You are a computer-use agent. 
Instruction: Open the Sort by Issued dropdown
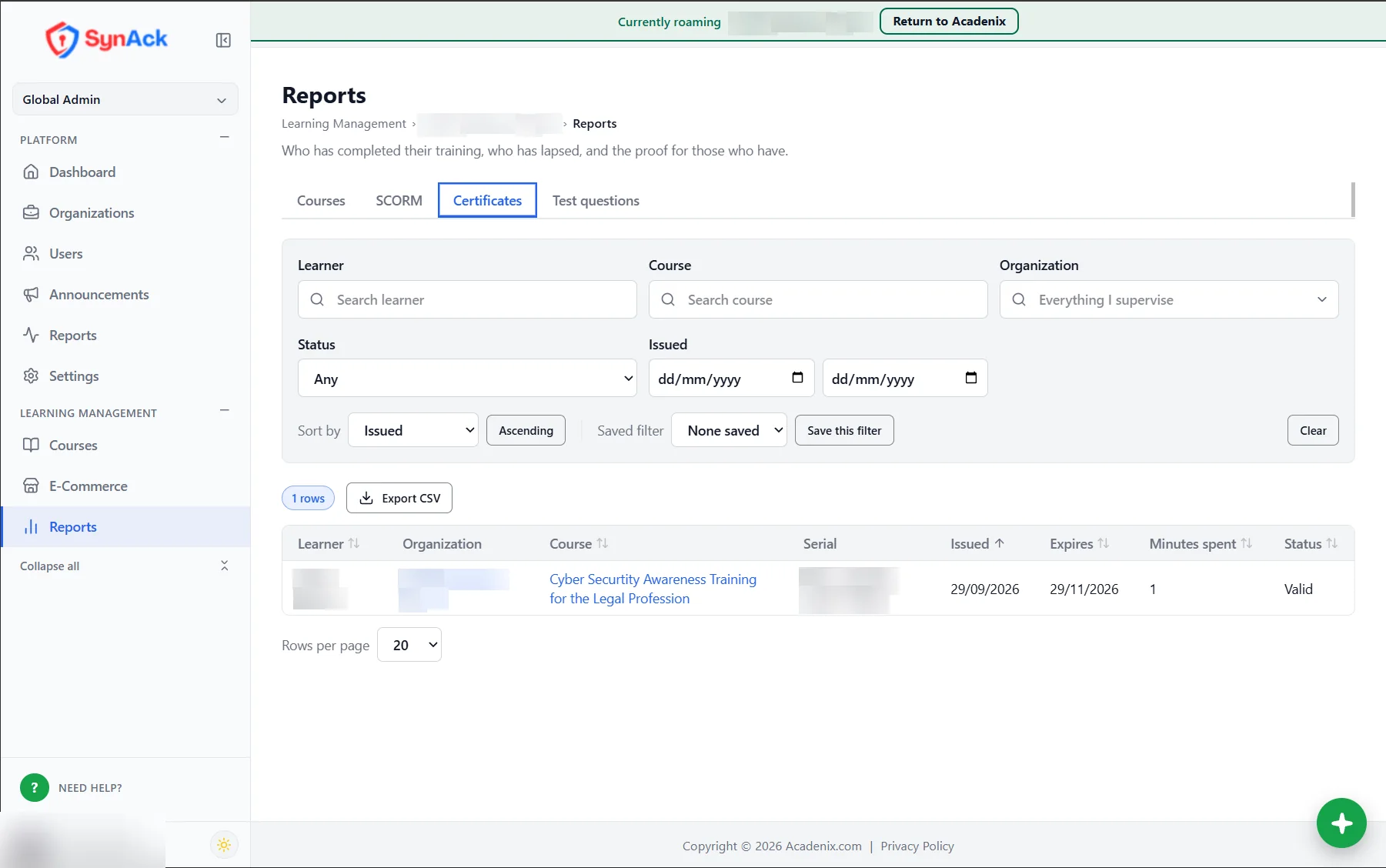(413, 430)
